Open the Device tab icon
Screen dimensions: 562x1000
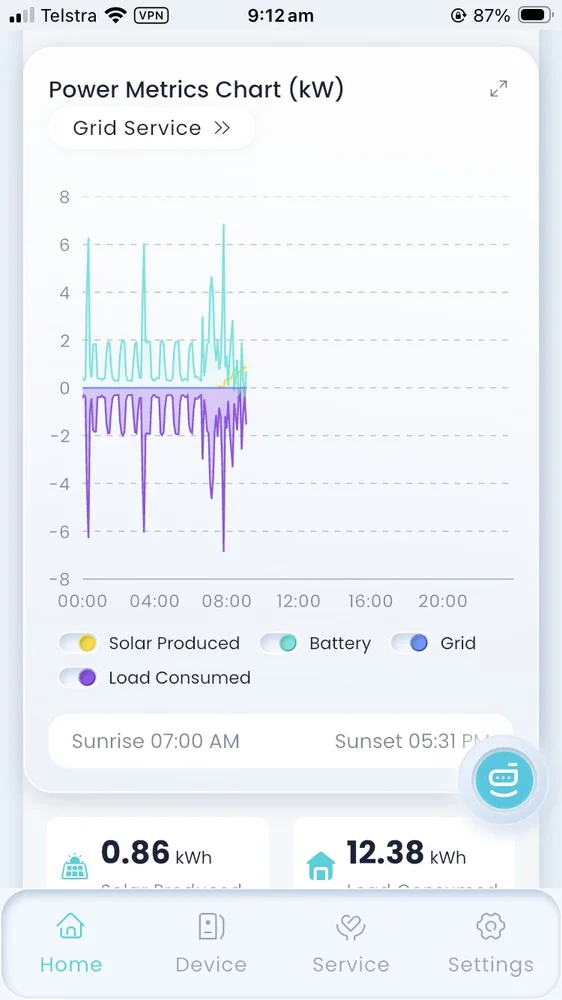[211, 926]
